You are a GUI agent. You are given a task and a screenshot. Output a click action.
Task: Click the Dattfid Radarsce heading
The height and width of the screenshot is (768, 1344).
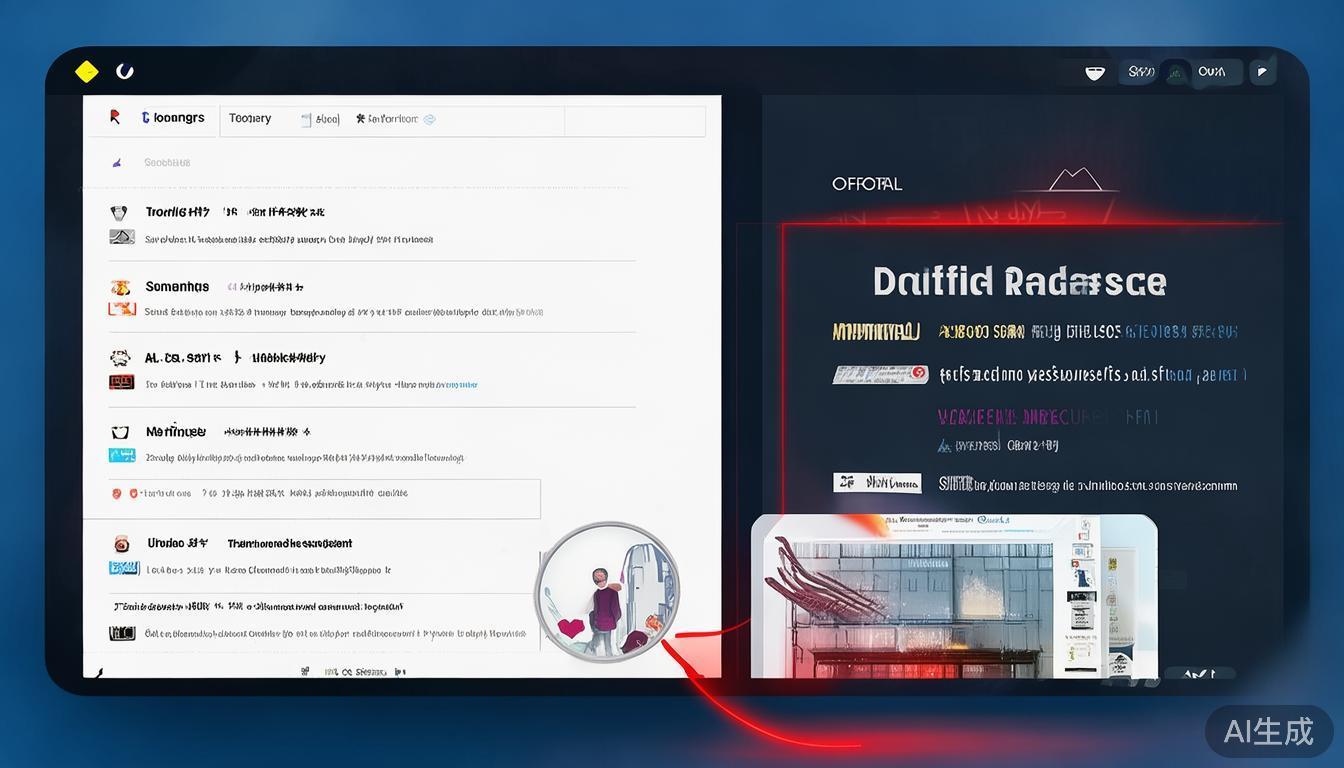pyautogui.click(x=1019, y=282)
